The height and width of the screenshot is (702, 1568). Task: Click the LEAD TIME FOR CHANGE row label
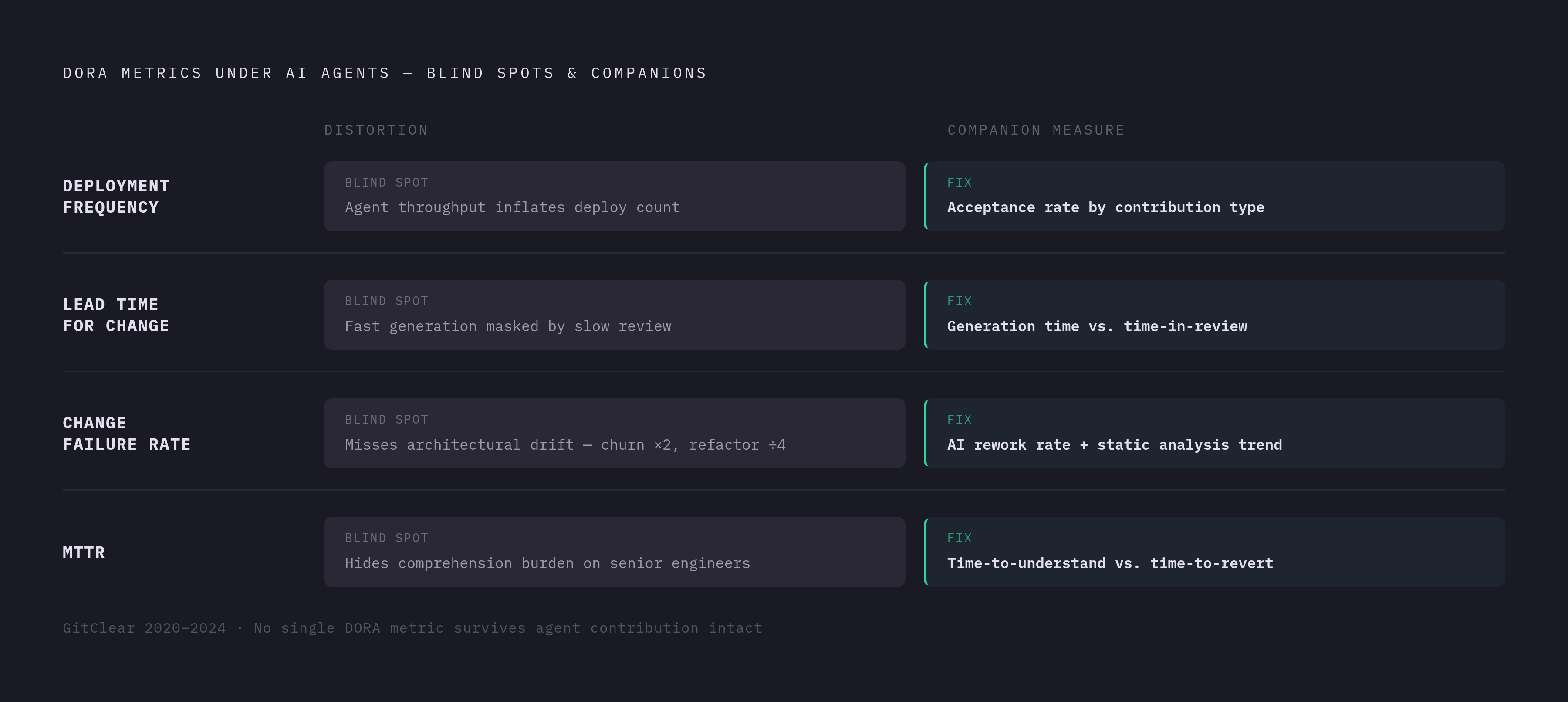point(116,315)
